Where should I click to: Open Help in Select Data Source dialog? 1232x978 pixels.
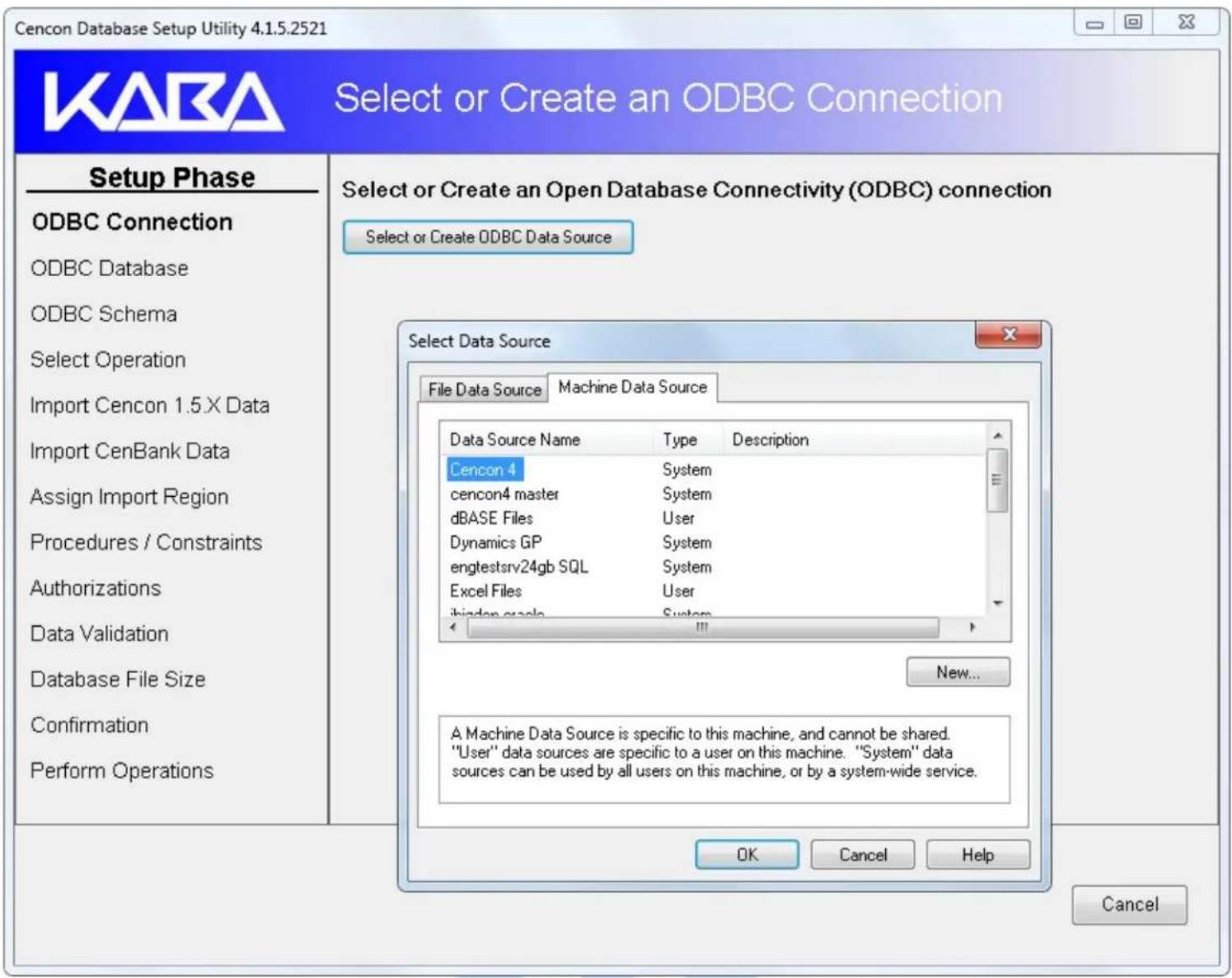point(978,855)
